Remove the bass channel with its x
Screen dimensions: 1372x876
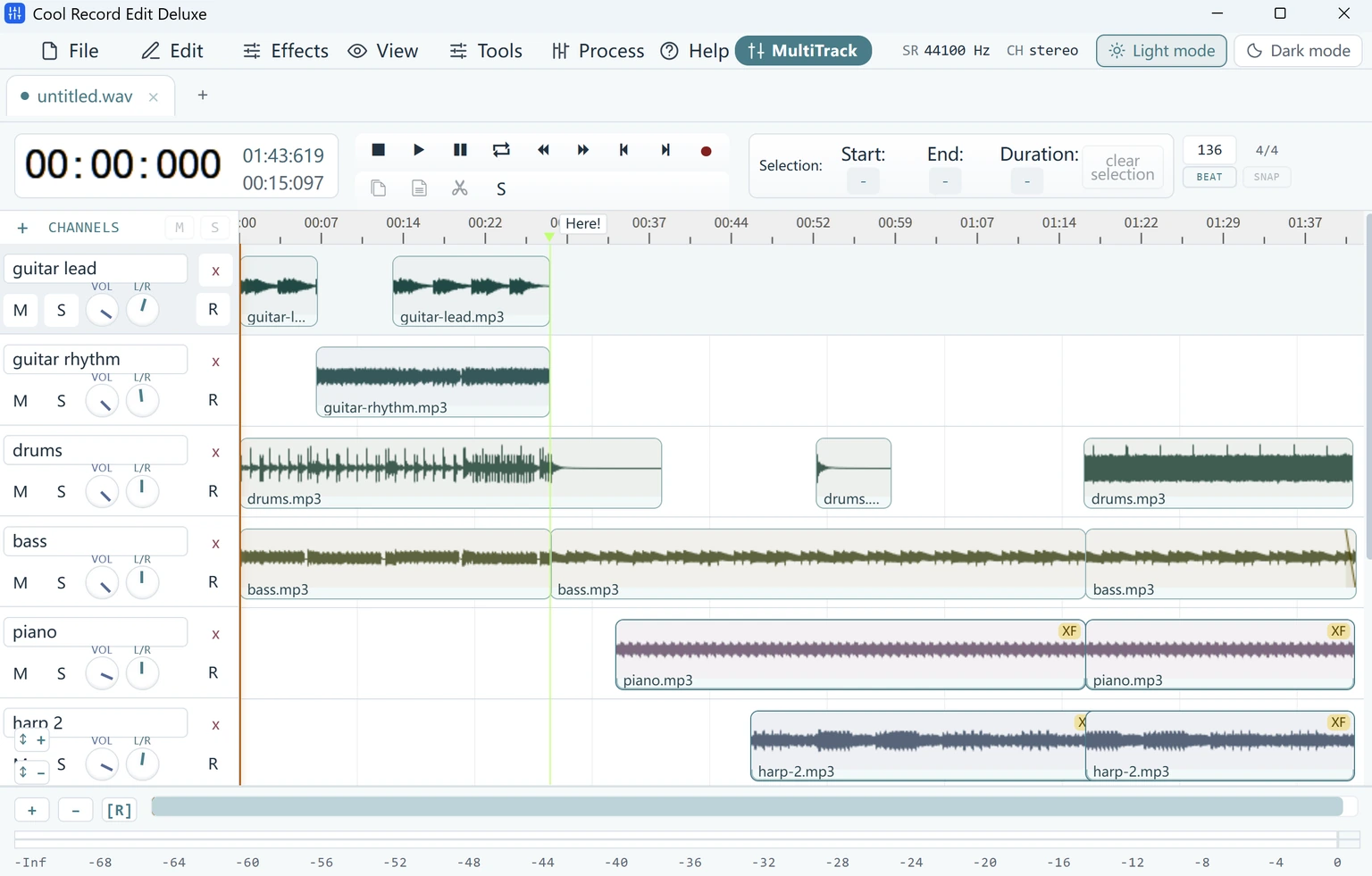click(215, 543)
